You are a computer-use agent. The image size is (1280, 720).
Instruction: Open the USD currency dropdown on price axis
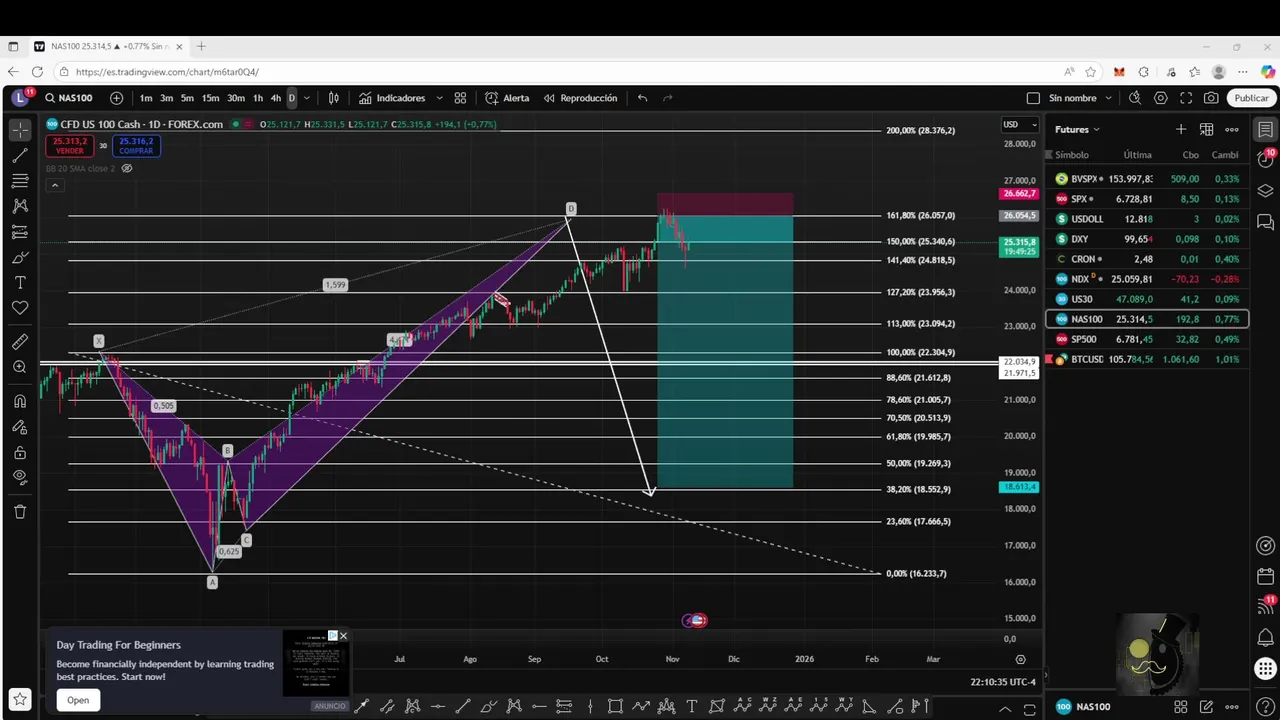(x=1020, y=124)
